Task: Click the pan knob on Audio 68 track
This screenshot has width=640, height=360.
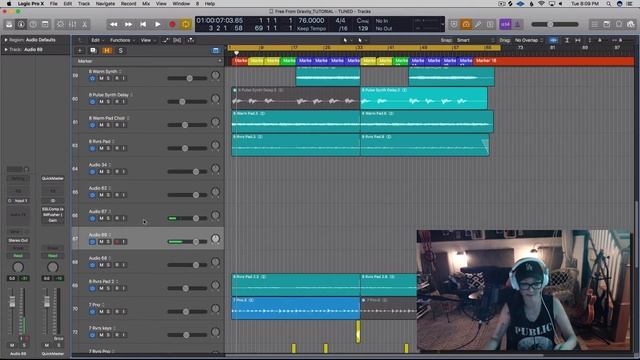Action: click(216, 262)
